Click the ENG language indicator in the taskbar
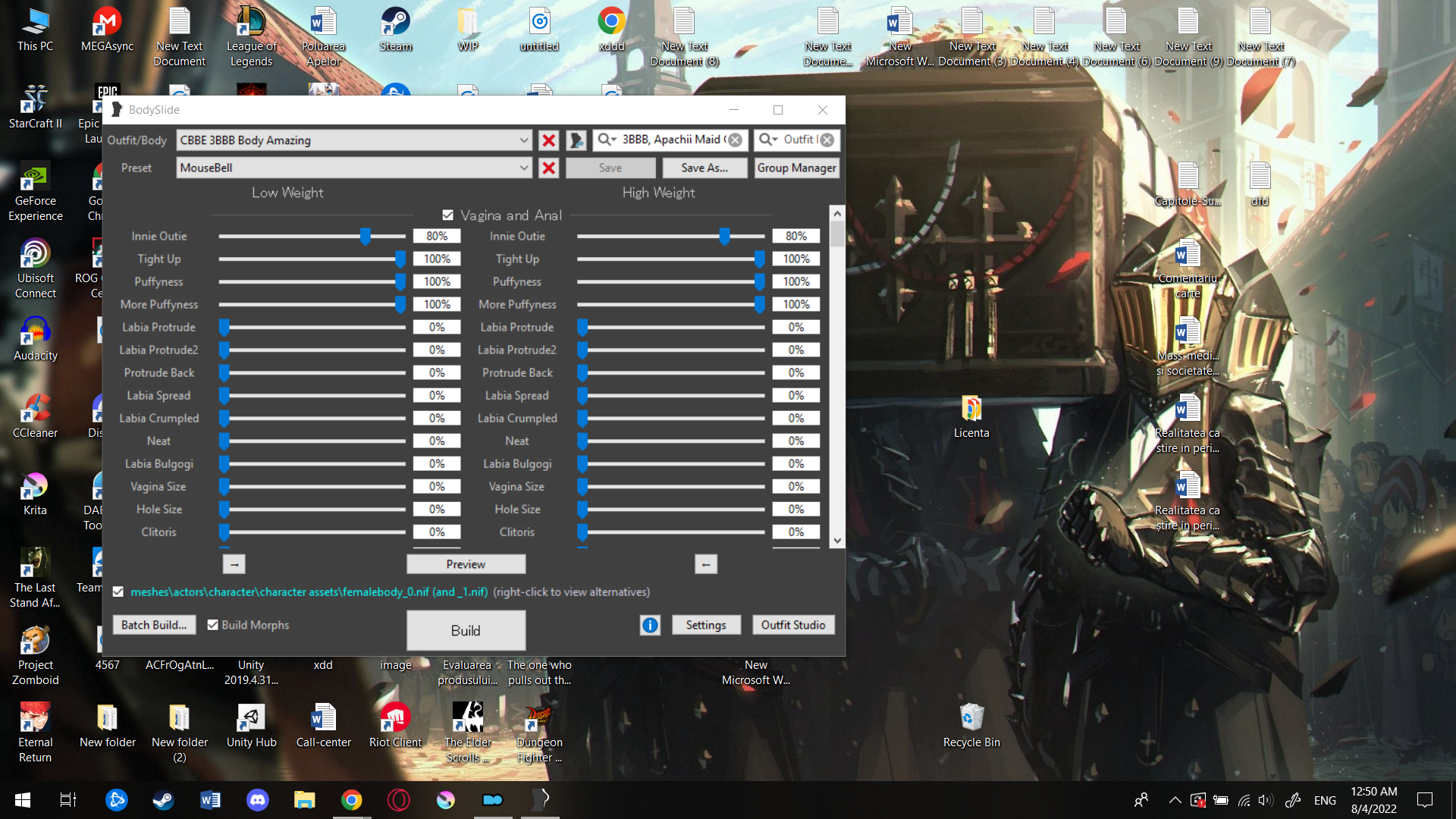Screen dimensions: 1456x819 (x=1325, y=800)
